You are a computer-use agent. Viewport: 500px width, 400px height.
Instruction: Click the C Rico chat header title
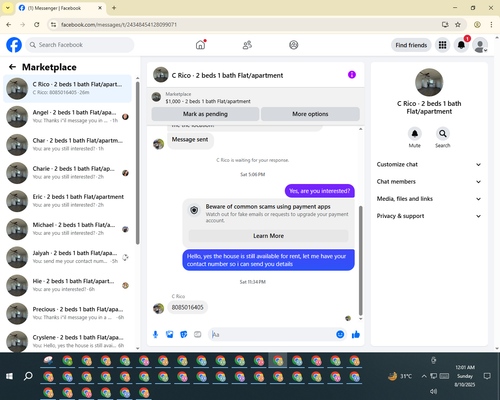click(227, 75)
